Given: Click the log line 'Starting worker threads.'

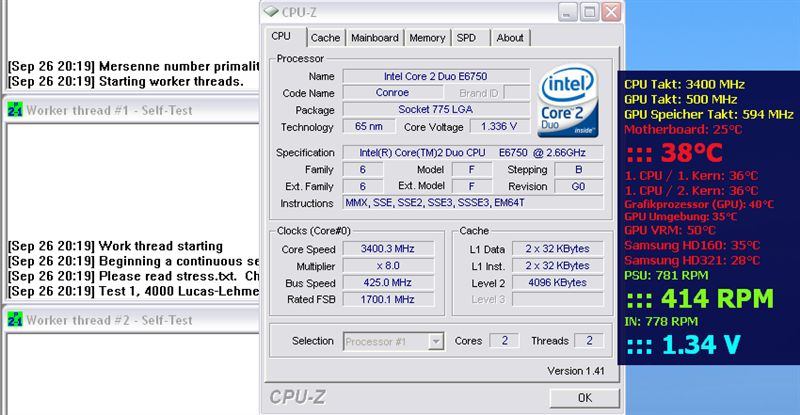Looking at the screenshot, I should click(x=126, y=81).
